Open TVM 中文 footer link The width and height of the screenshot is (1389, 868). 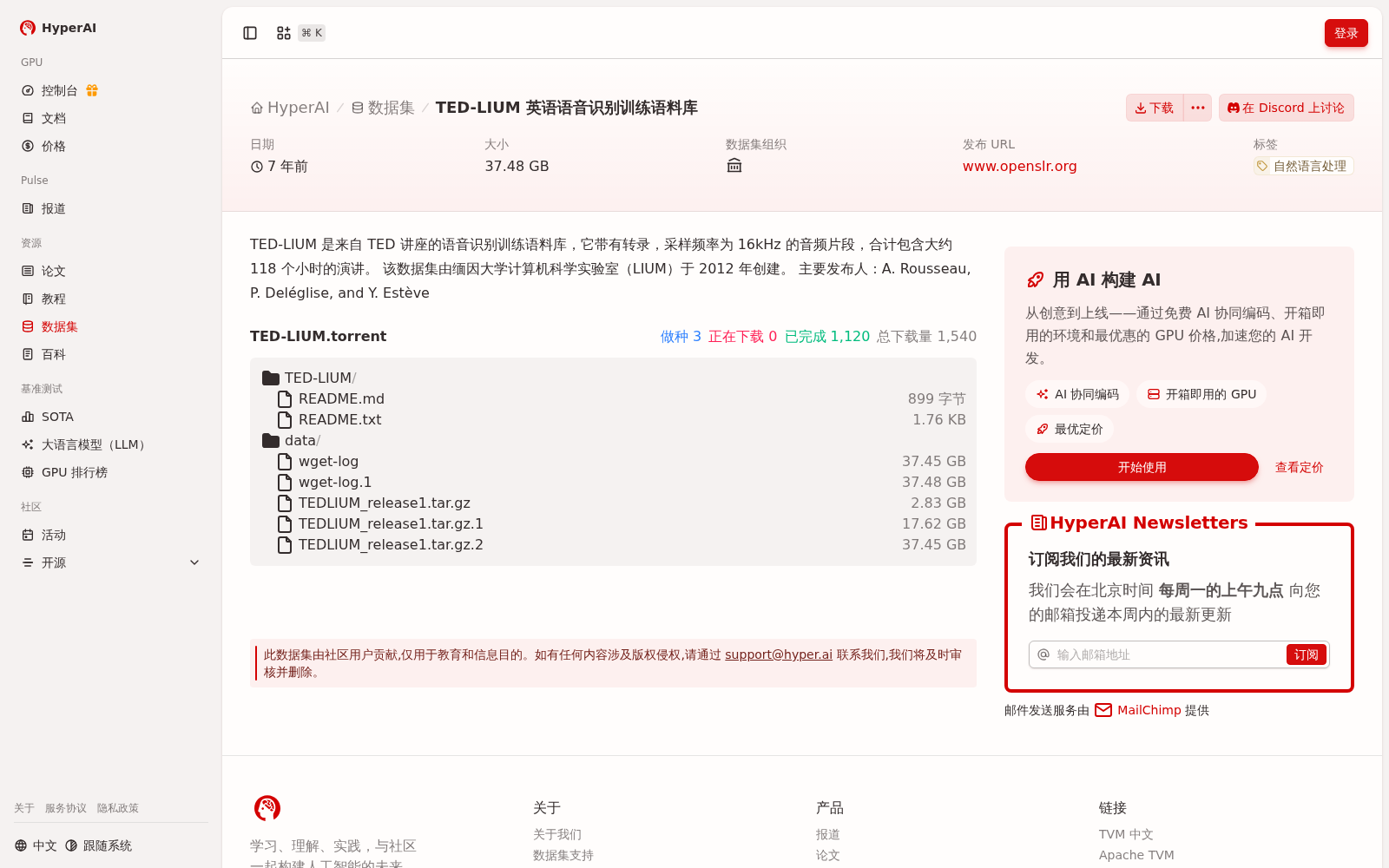coord(1126,834)
